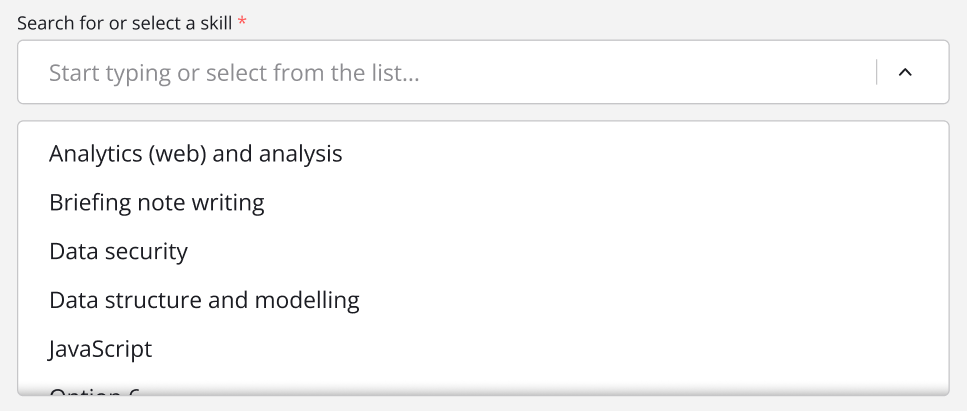The width and height of the screenshot is (967, 411).
Task: Choose the "JavaScript" skill option
Action: (x=101, y=348)
